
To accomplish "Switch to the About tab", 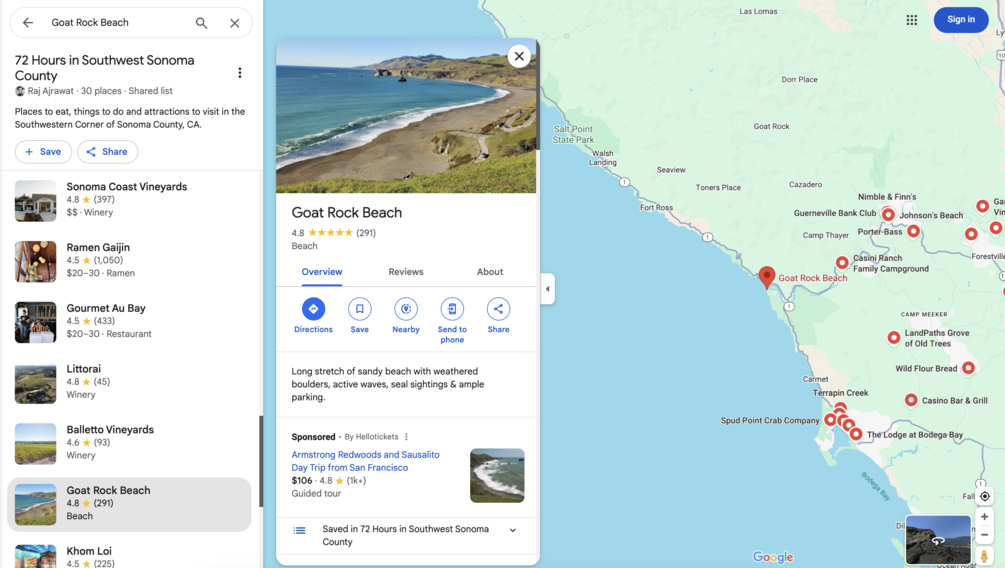I will (490, 272).
